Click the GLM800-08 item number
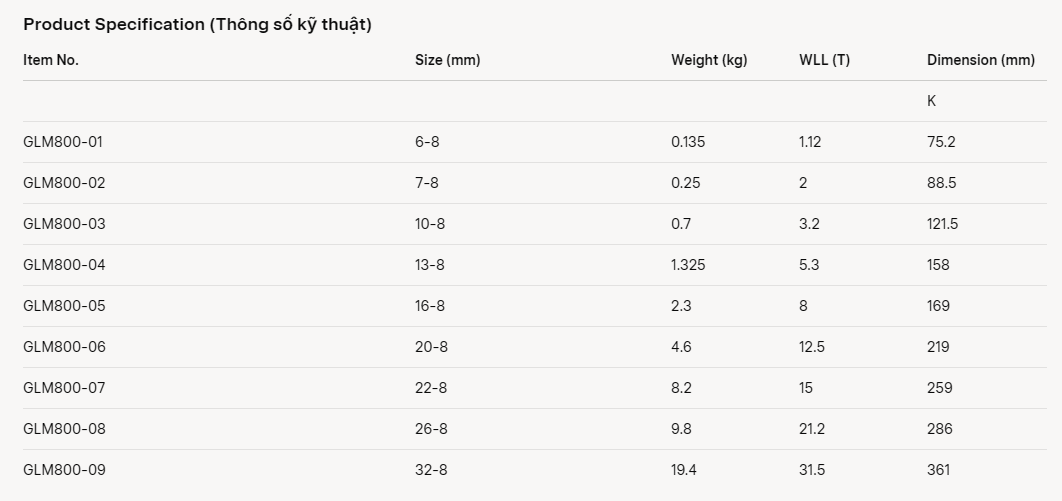Screen dimensions: 1062x501 [x=64, y=429]
